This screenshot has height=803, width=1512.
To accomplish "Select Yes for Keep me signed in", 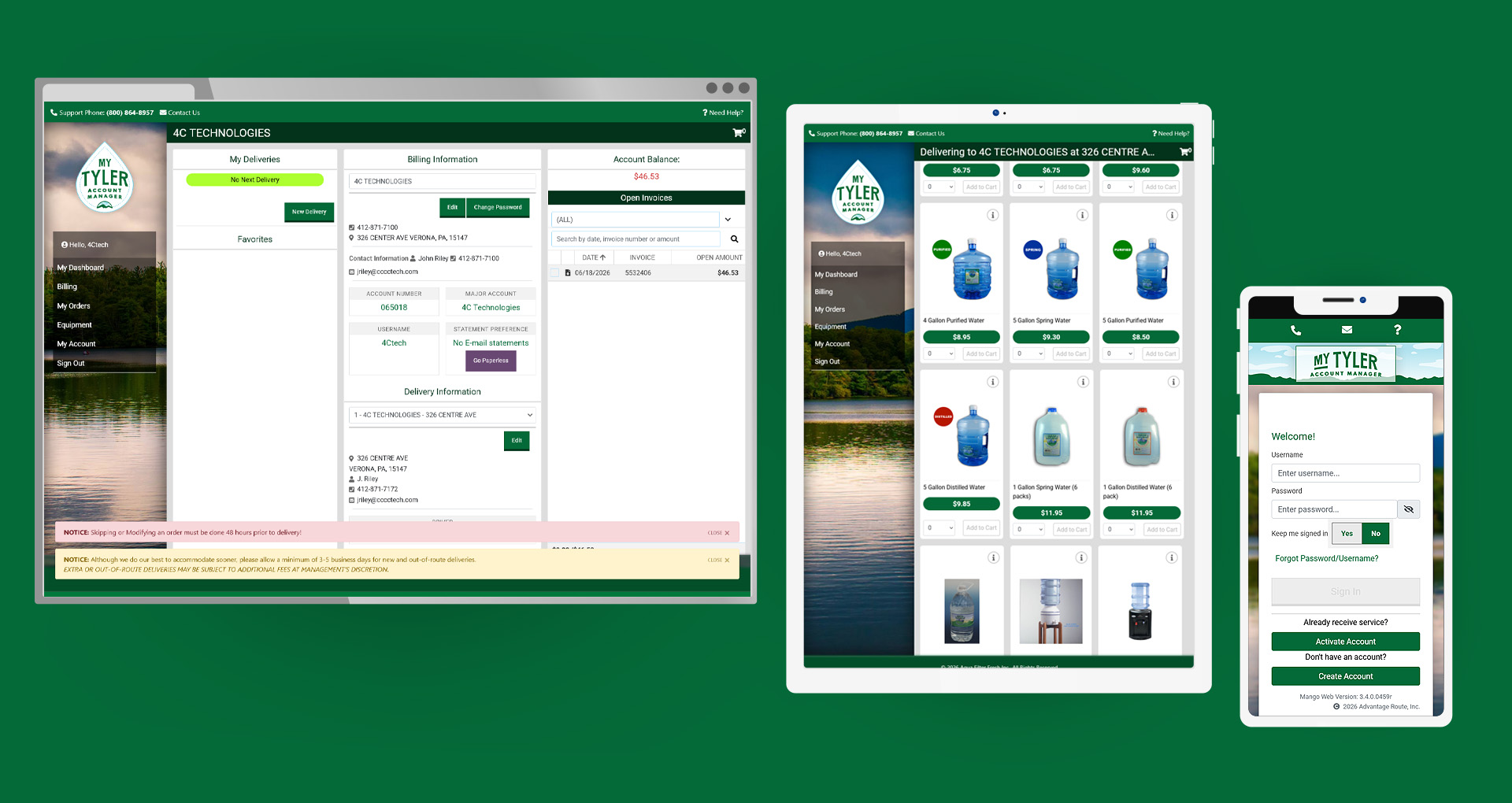I will 1347,534.
